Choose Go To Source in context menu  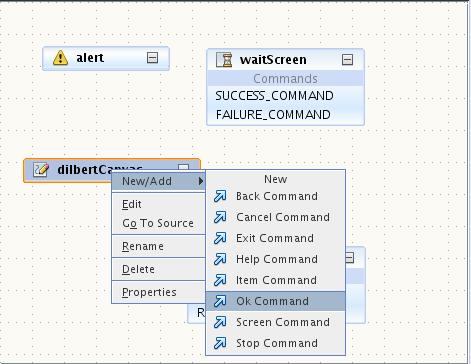(x=159, y=223)
